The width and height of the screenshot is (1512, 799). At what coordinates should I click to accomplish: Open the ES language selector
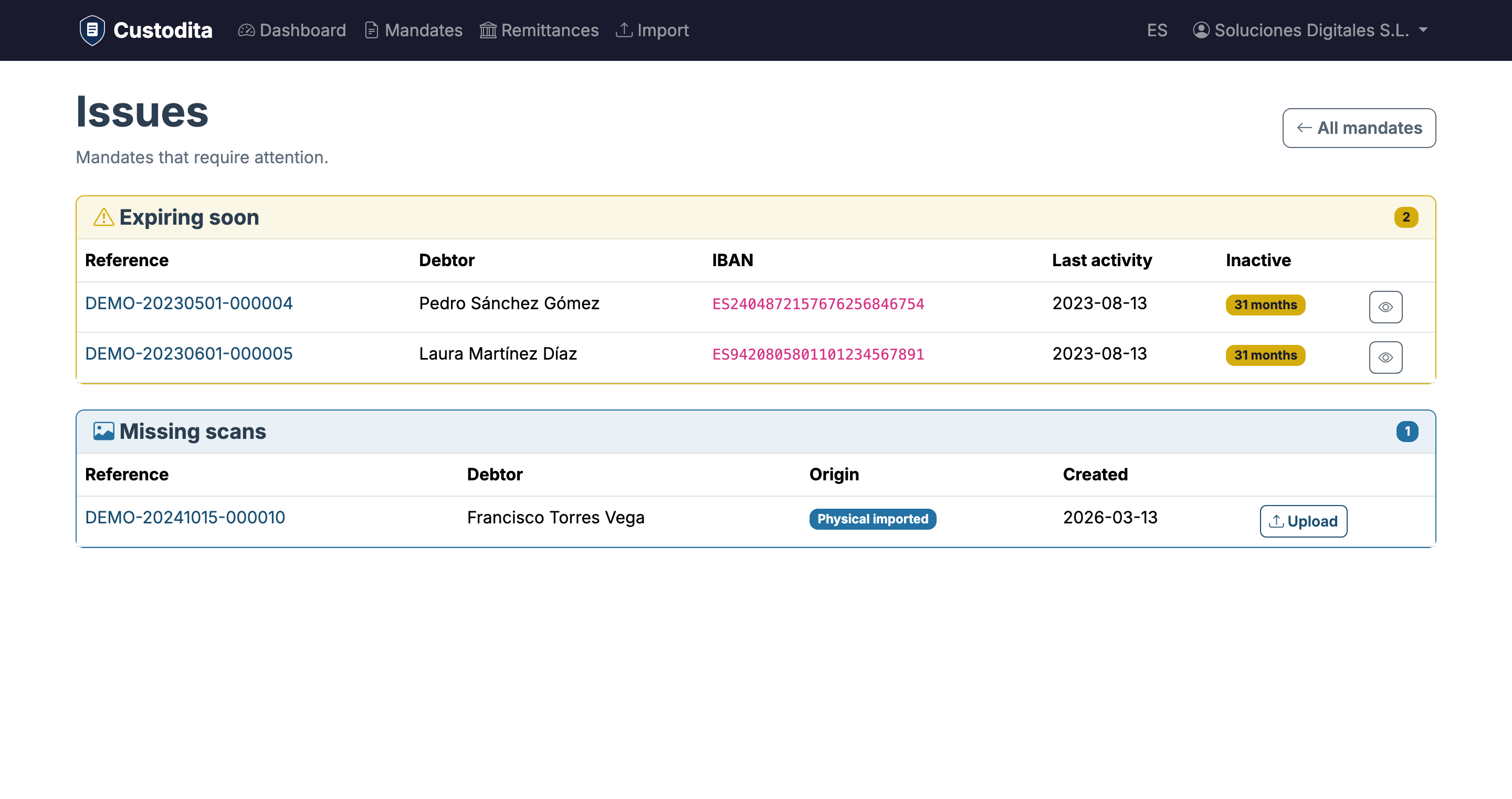click(x=1157, y=30)
